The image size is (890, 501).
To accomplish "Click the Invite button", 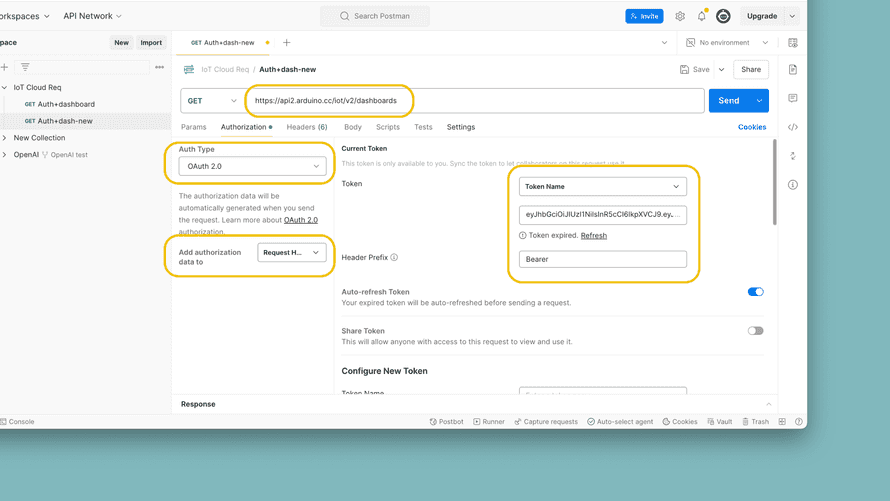I will click(644, 16).
